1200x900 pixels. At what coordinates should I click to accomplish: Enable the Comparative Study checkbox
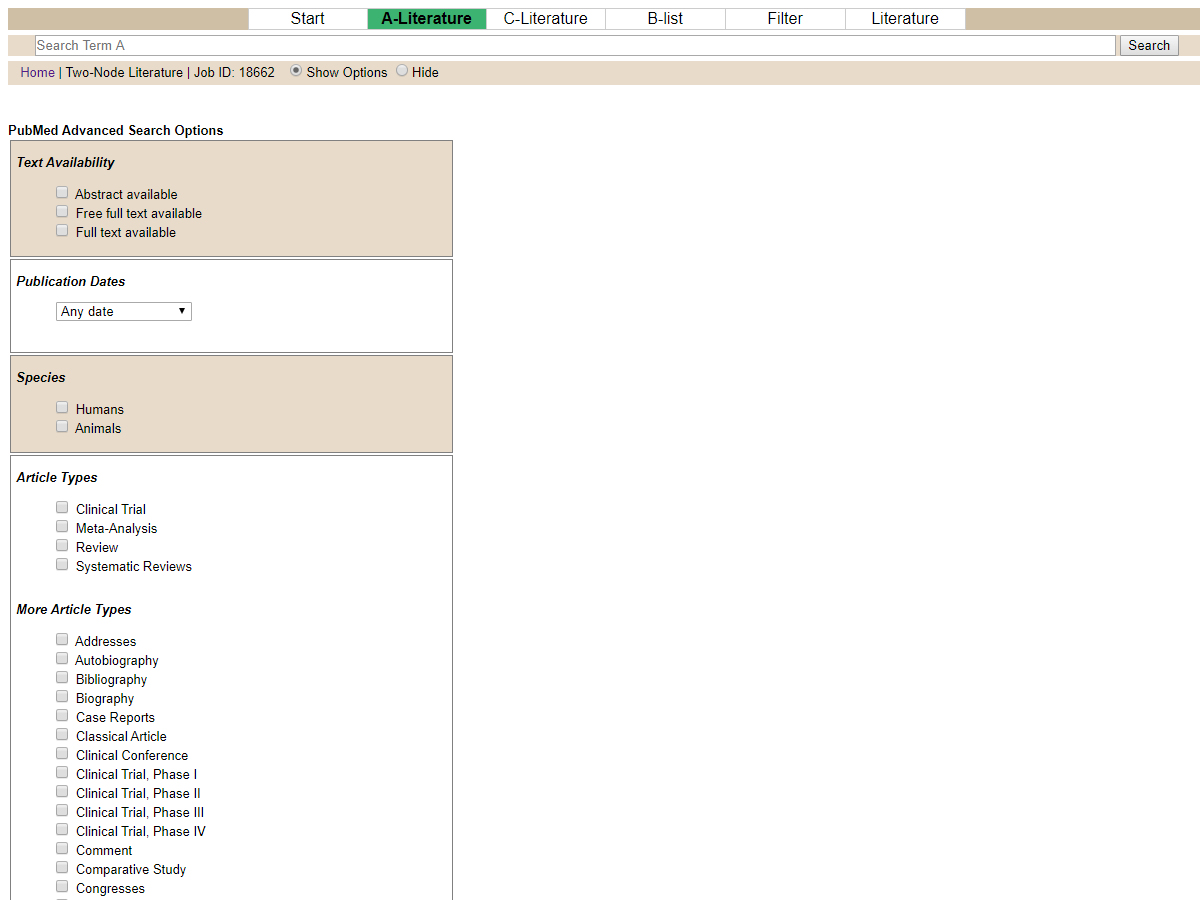[x=62, y=868]
